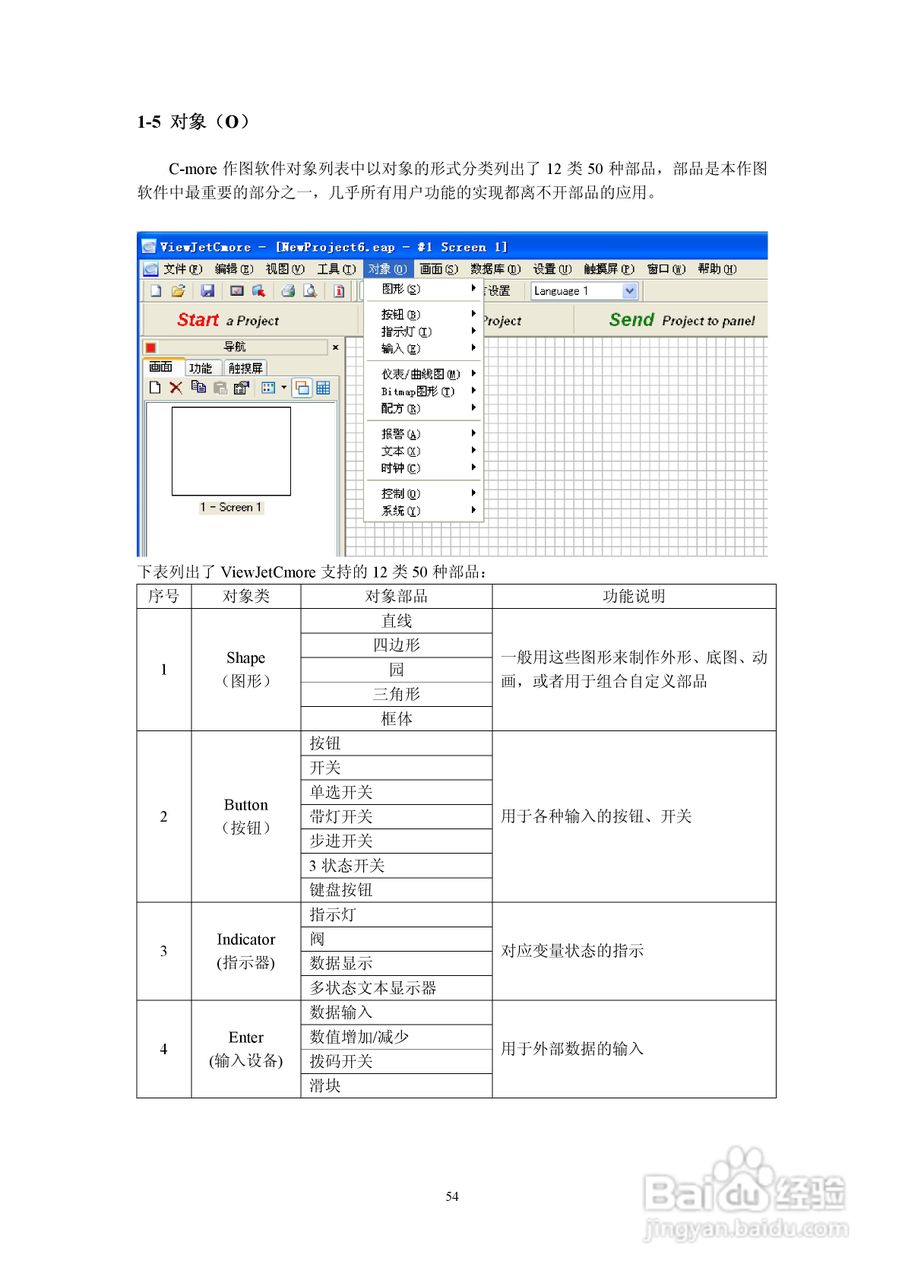Open a project using the Open folder icon
The height and width of the screenshot is (1280, 905).
[x=180, y=289]
